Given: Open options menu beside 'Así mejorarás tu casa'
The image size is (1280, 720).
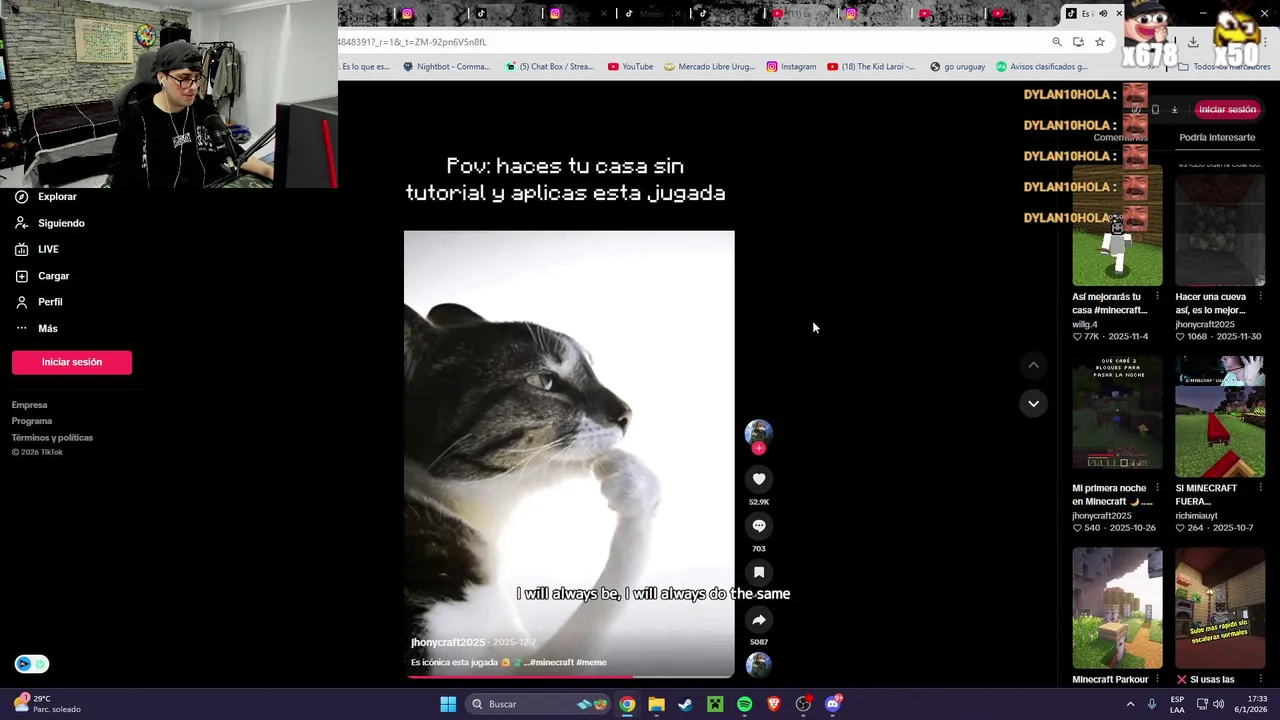Looking at the screenshot, I should (1157, 297).
